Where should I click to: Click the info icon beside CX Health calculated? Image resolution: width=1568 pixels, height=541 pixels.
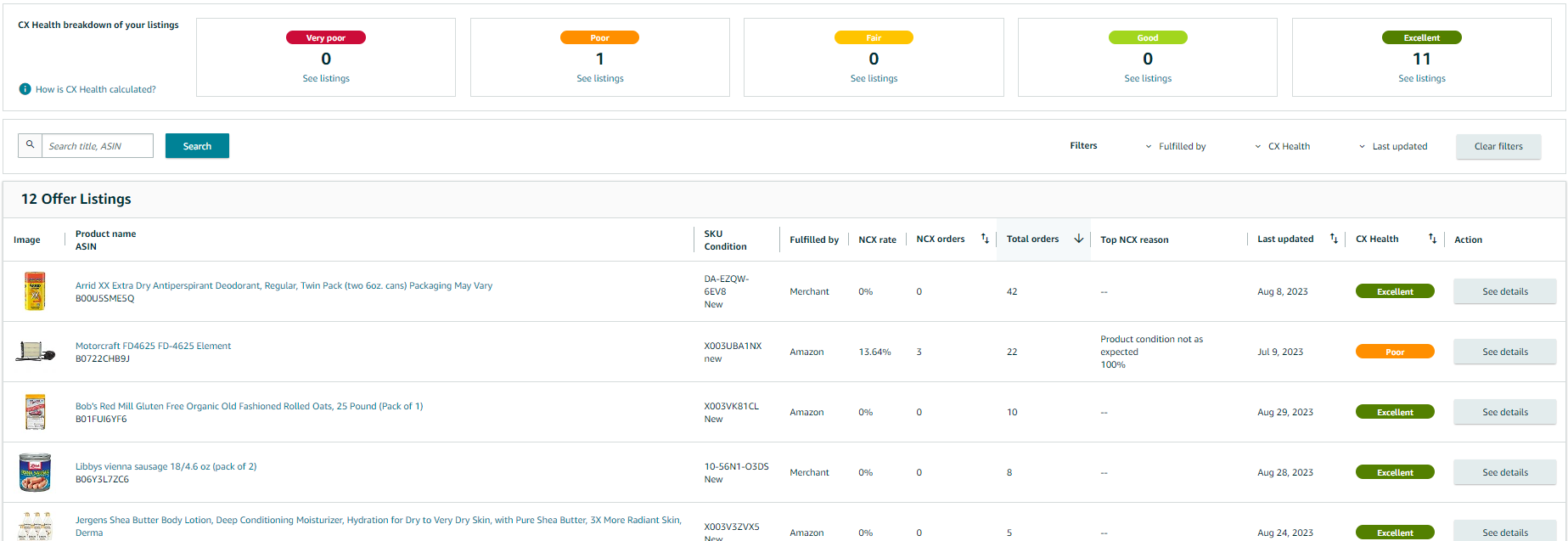pyautogui.click(x=25, y=89)
